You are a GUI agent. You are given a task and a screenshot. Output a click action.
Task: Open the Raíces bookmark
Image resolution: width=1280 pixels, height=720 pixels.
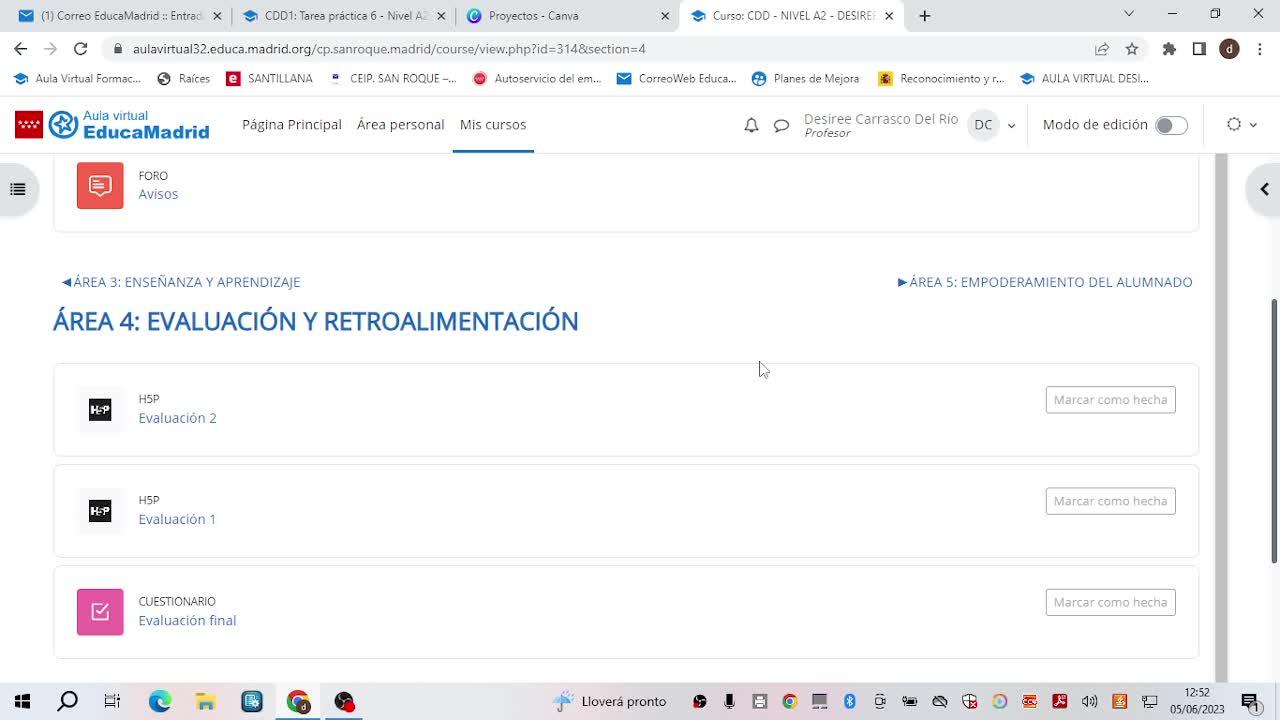184,78
